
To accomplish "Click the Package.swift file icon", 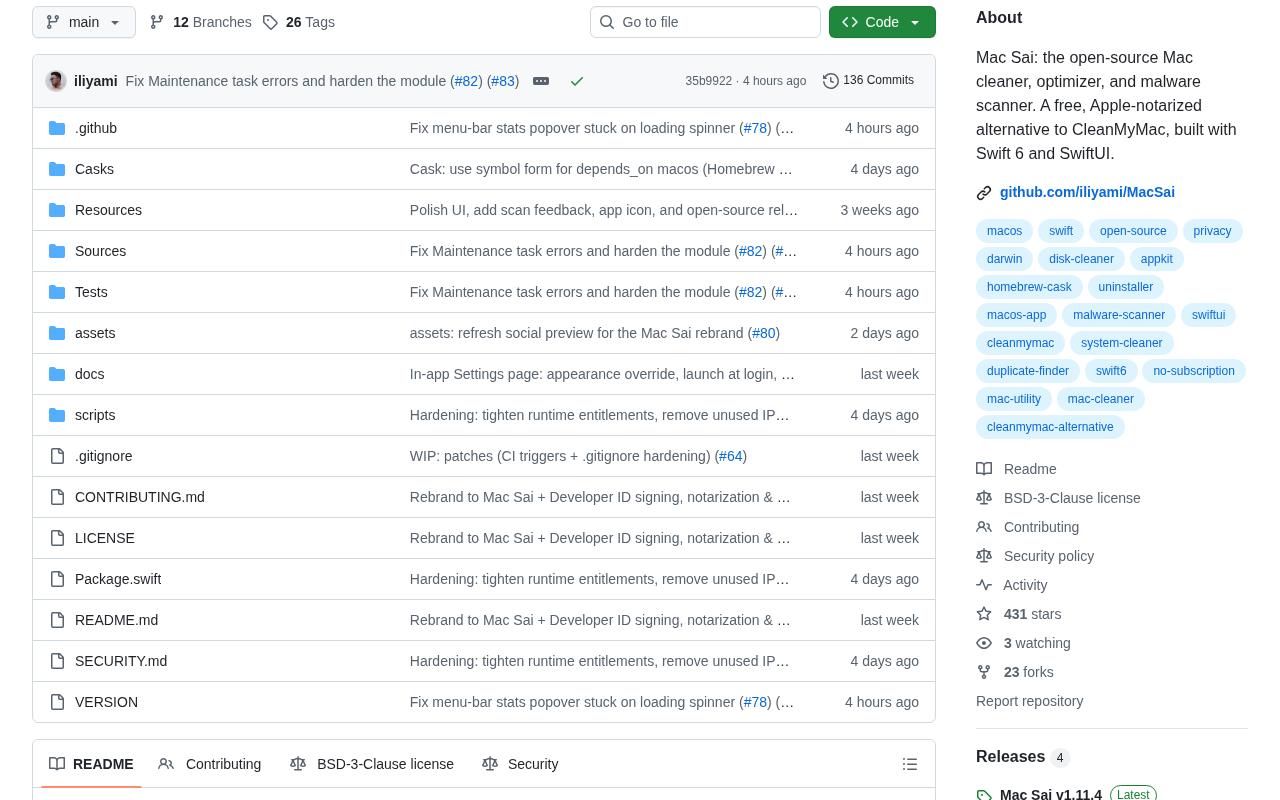I will [x=57, y=579].
